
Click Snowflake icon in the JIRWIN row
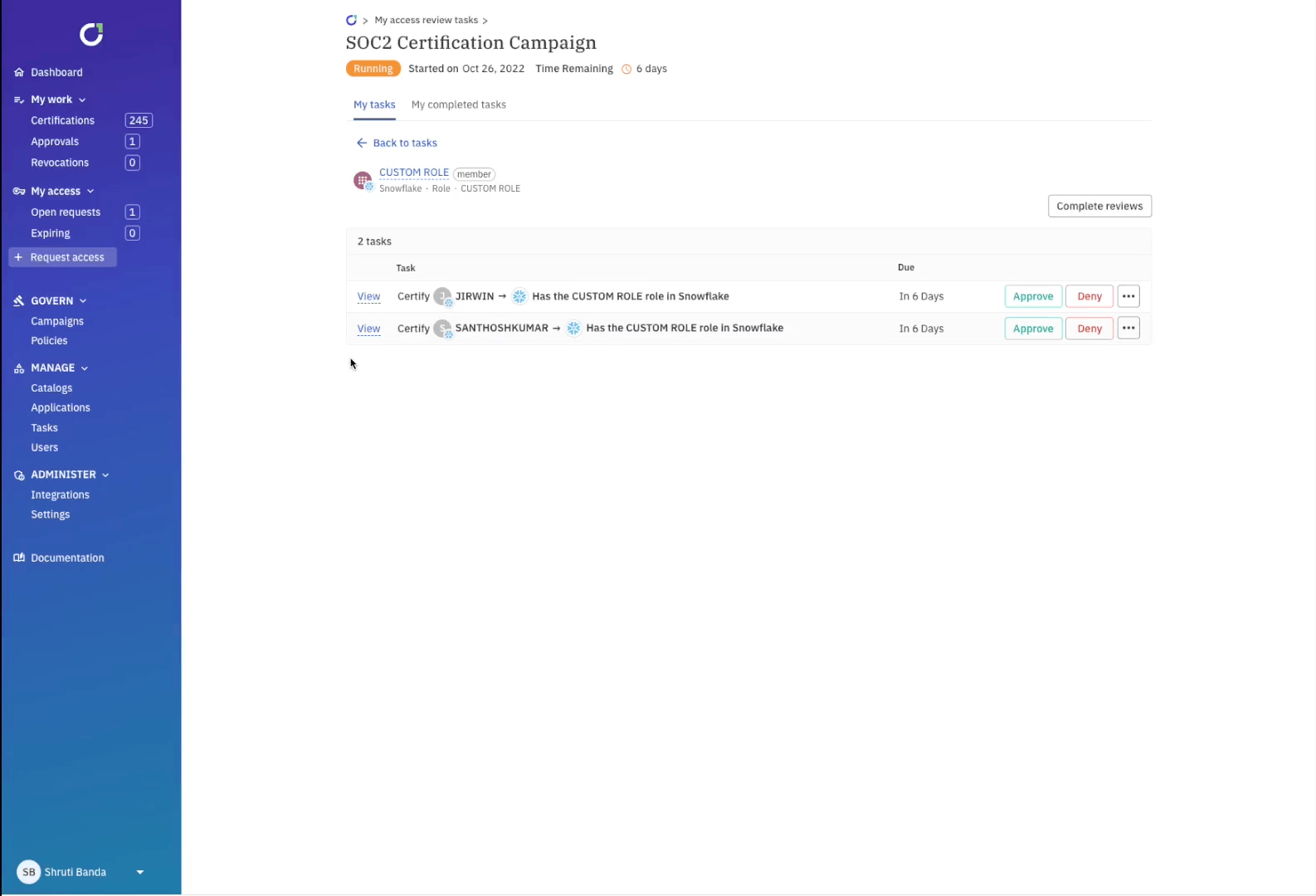[x=519, y=297]
